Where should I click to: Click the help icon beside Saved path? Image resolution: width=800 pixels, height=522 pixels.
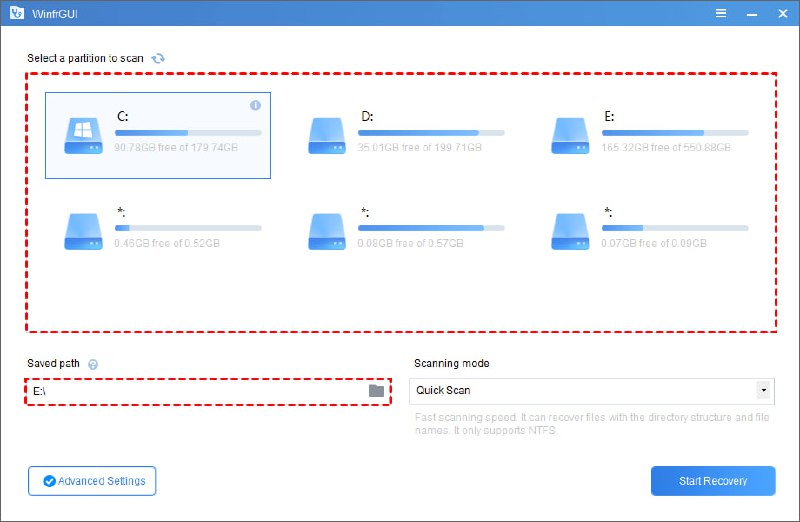click(93, 364)
